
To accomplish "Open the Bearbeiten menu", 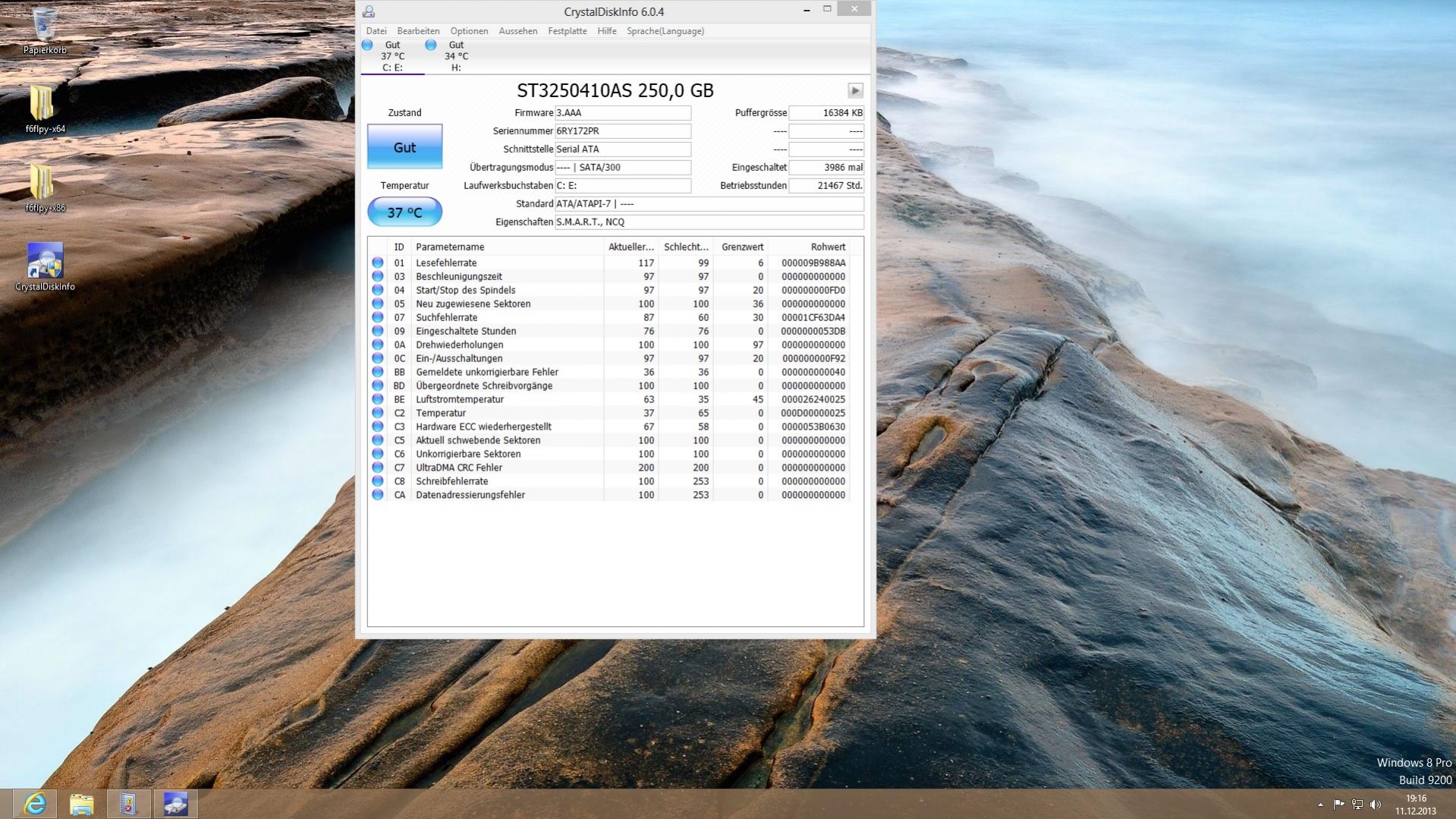I will click(x=418, y=31).
